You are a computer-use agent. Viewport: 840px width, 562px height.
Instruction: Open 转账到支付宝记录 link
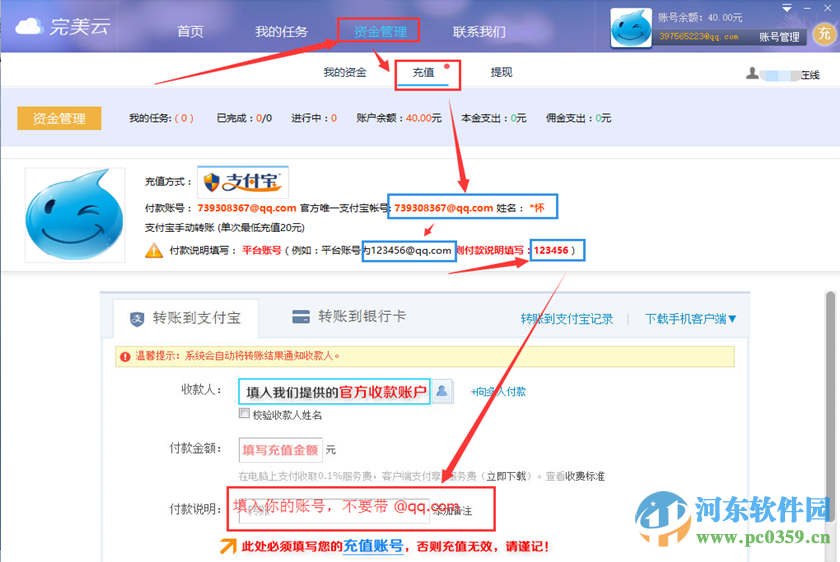coord(567,319)
